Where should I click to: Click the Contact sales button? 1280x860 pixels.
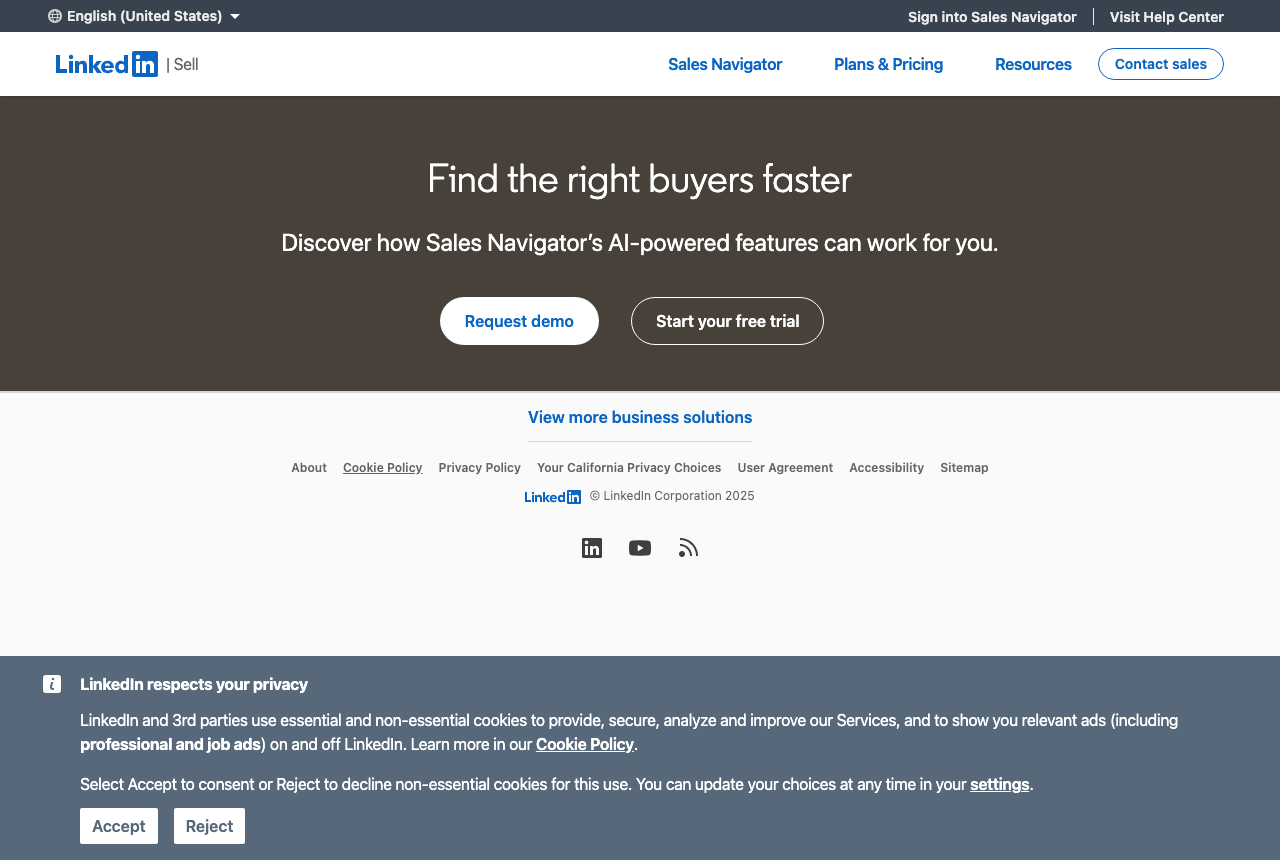1161,64
